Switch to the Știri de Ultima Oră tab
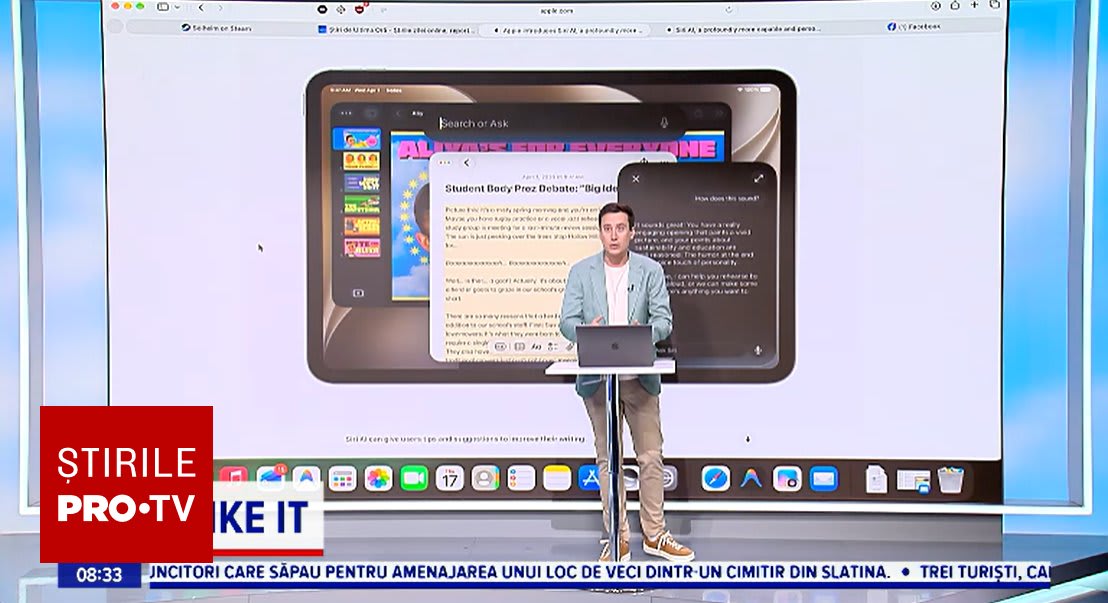 [396, 30]
